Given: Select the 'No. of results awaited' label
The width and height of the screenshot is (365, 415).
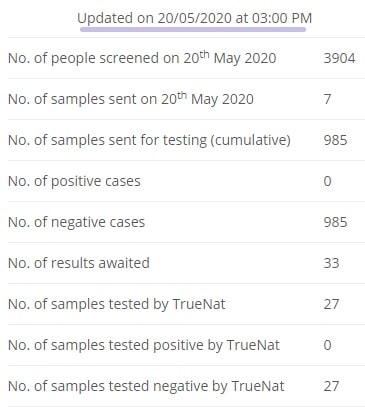Looking at the screenshot, I should click(x=79, y=263).
